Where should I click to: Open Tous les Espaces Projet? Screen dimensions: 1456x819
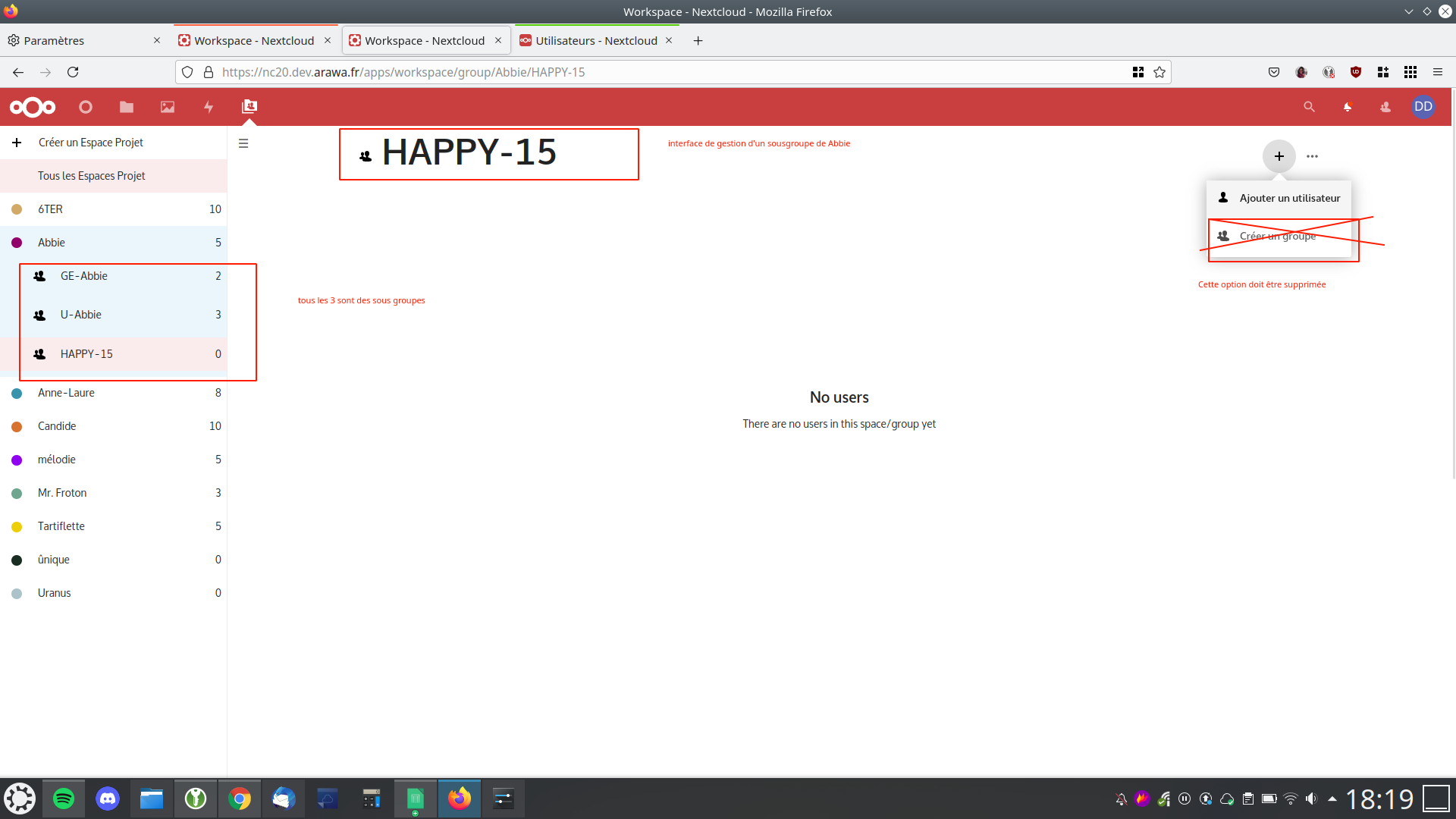(91, 176)
